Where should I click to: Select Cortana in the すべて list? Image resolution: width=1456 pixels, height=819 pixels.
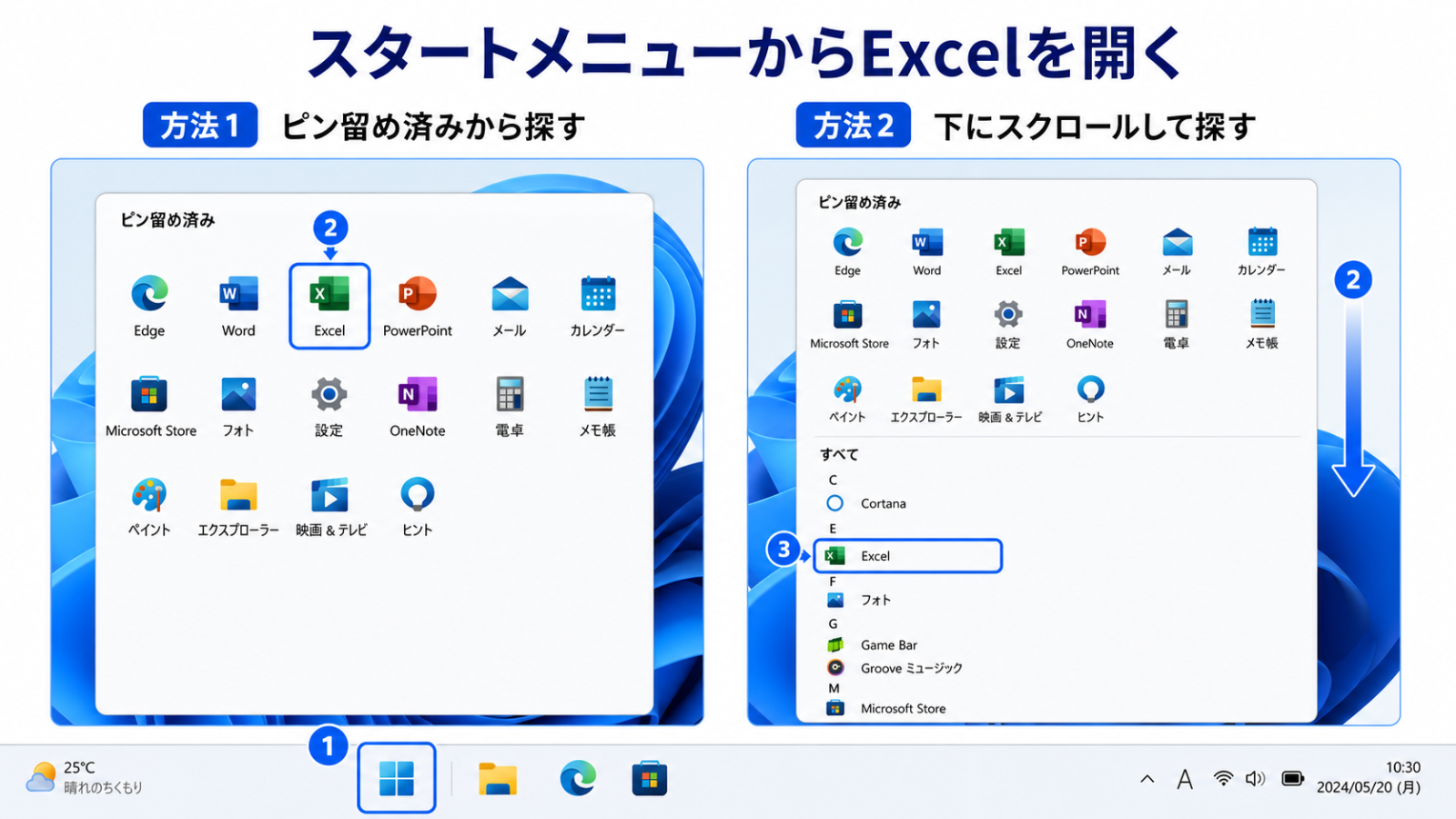(866, 503)
